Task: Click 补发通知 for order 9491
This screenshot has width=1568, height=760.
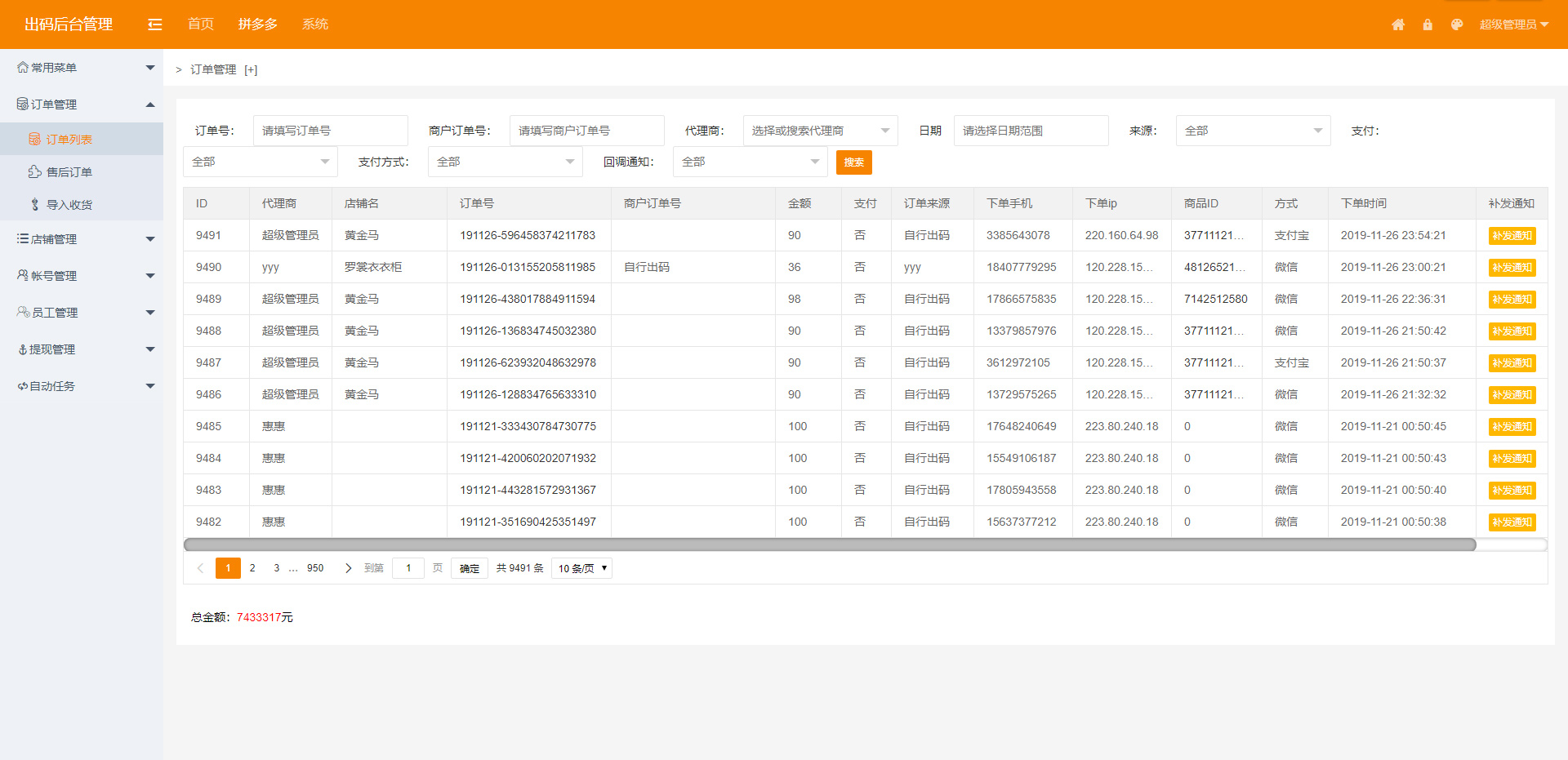Action: coord(1512,236)
